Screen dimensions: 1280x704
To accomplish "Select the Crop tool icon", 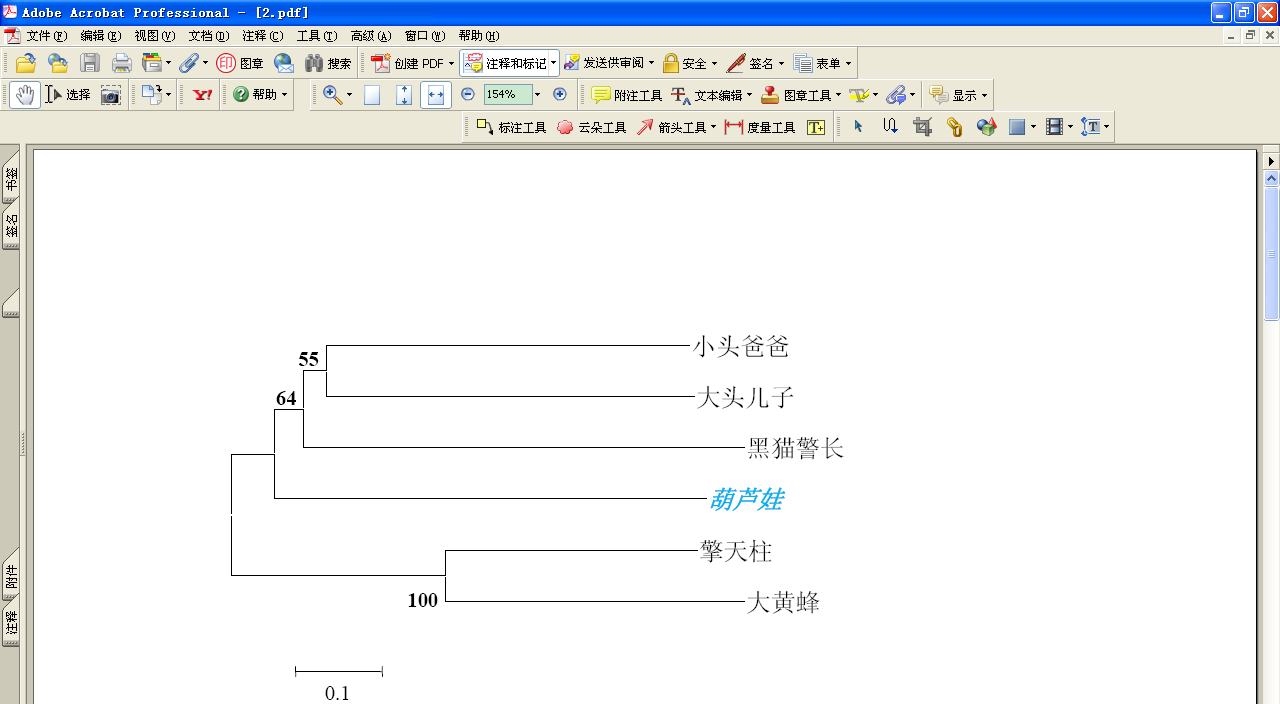I will (x=922, y=127).
